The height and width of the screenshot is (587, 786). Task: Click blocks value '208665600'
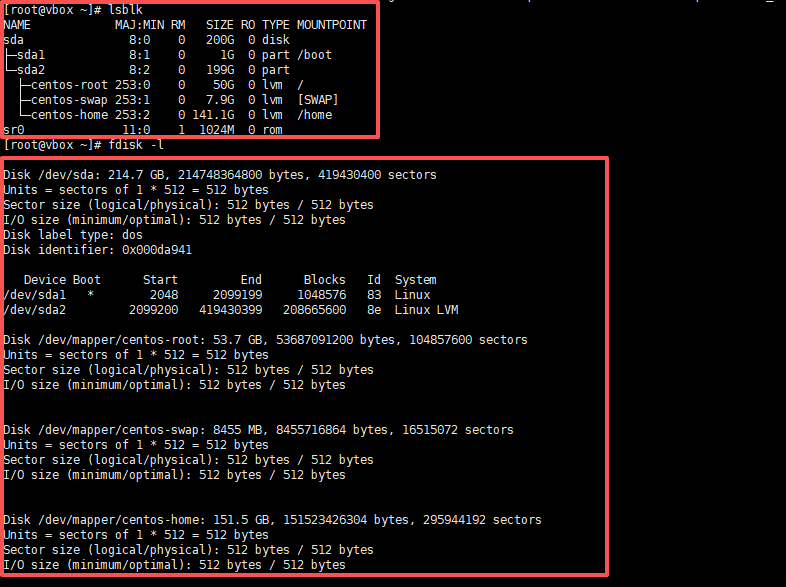click(314, 310)
